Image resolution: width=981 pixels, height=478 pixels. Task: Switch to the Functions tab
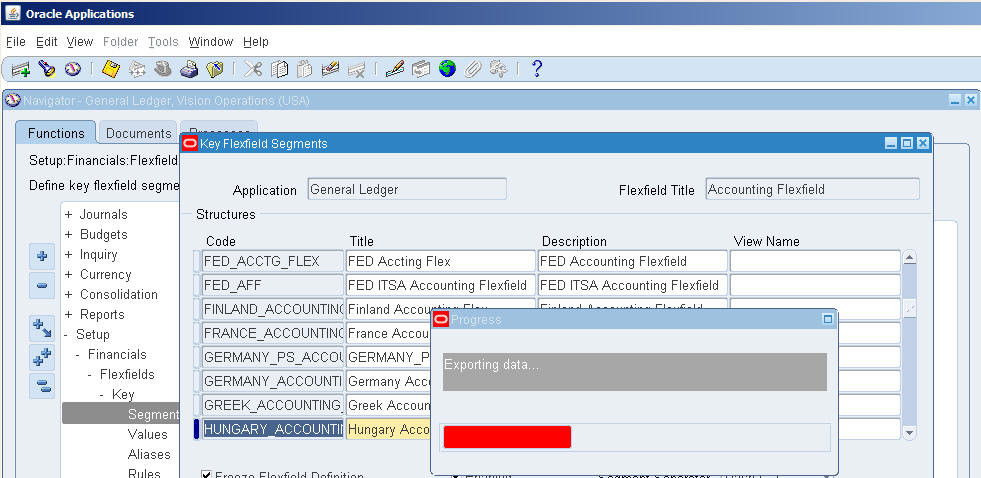point(56,133)
